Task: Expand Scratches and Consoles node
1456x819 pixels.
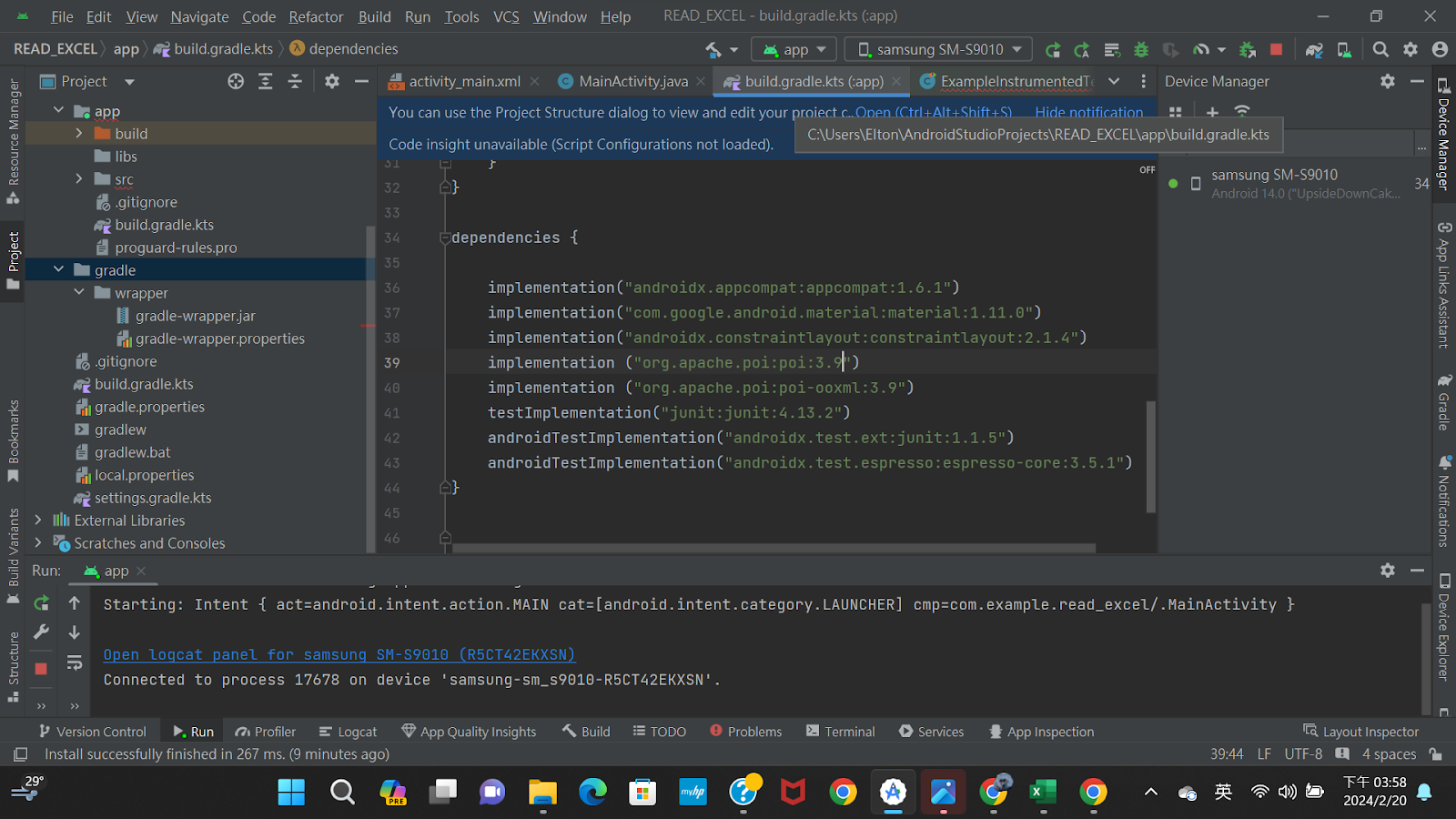Action: 38,543
